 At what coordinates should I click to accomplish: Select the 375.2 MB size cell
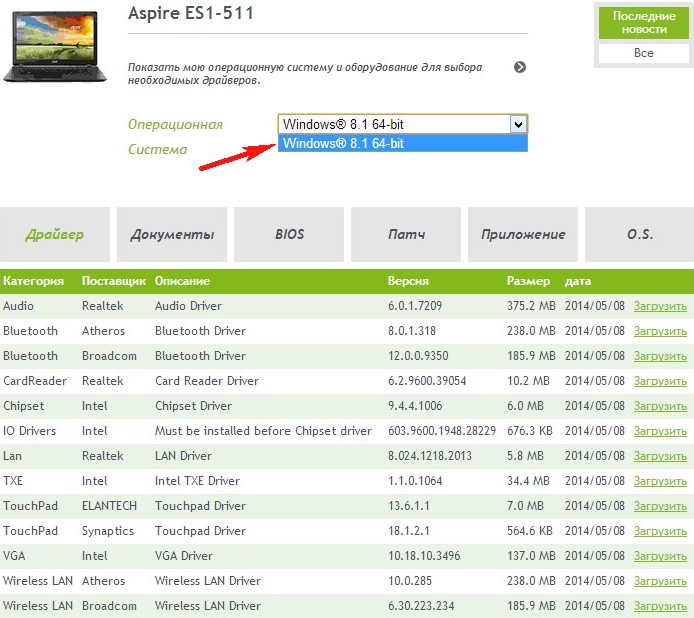tap(531, 306)
